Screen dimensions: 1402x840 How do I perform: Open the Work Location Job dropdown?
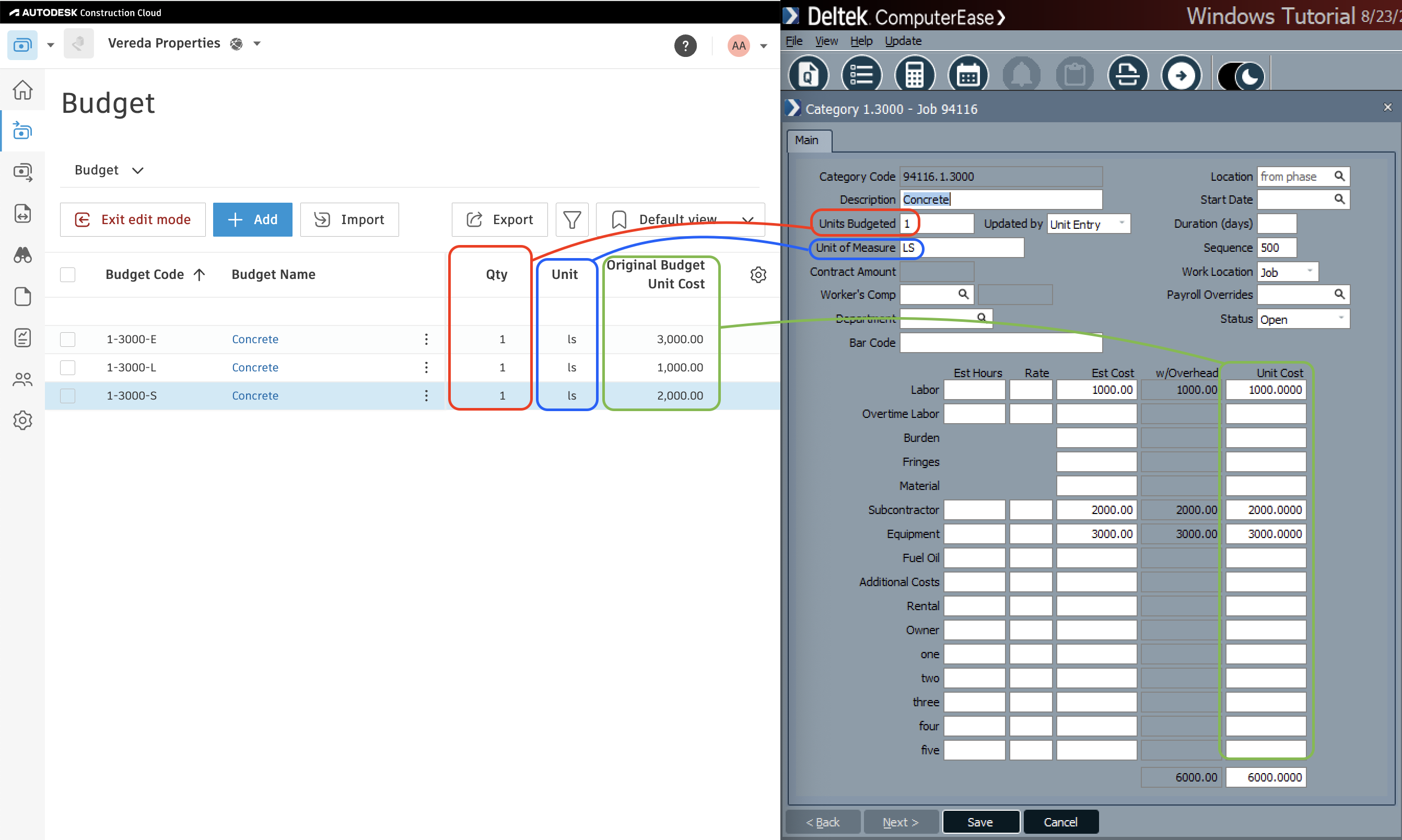tap(1287, 272)
